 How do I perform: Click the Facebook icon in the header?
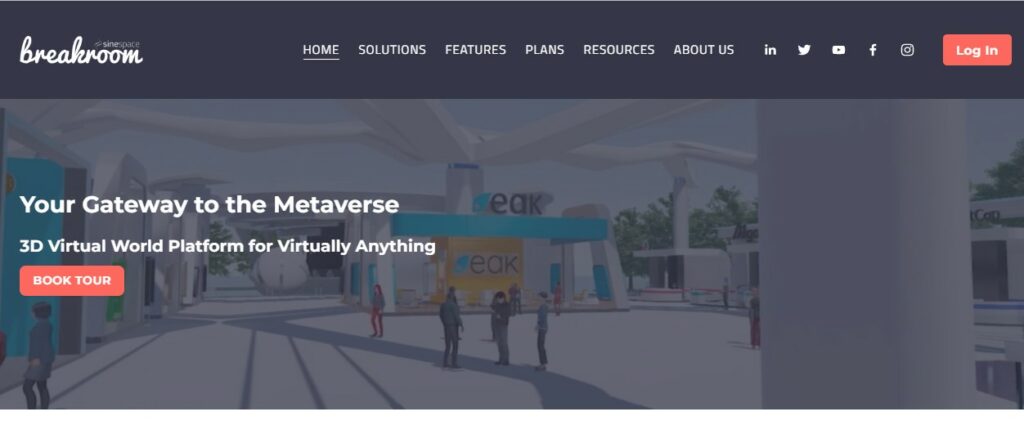tap(872, 50)
